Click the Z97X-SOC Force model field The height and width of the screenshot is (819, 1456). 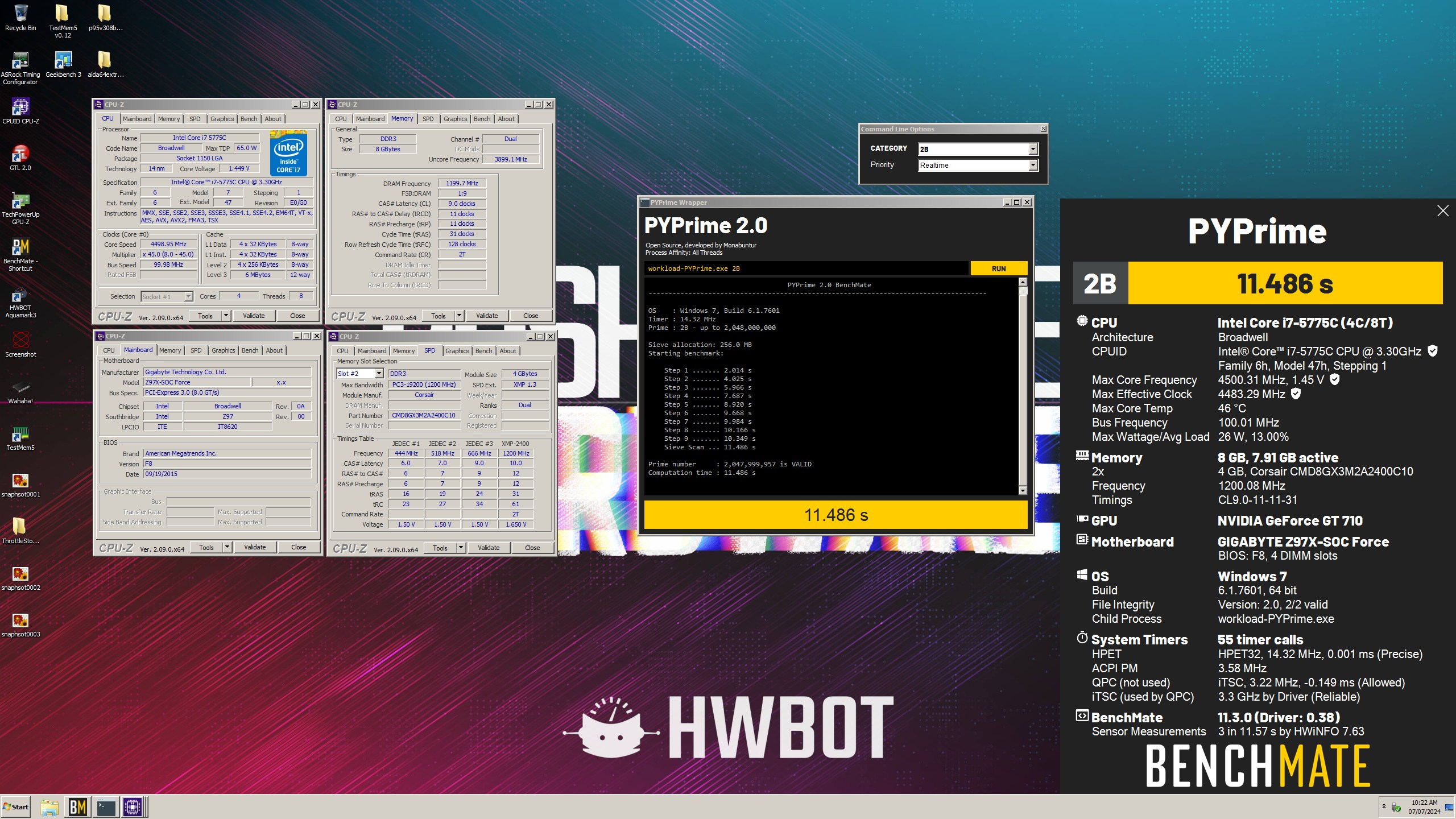click(196, 382)
